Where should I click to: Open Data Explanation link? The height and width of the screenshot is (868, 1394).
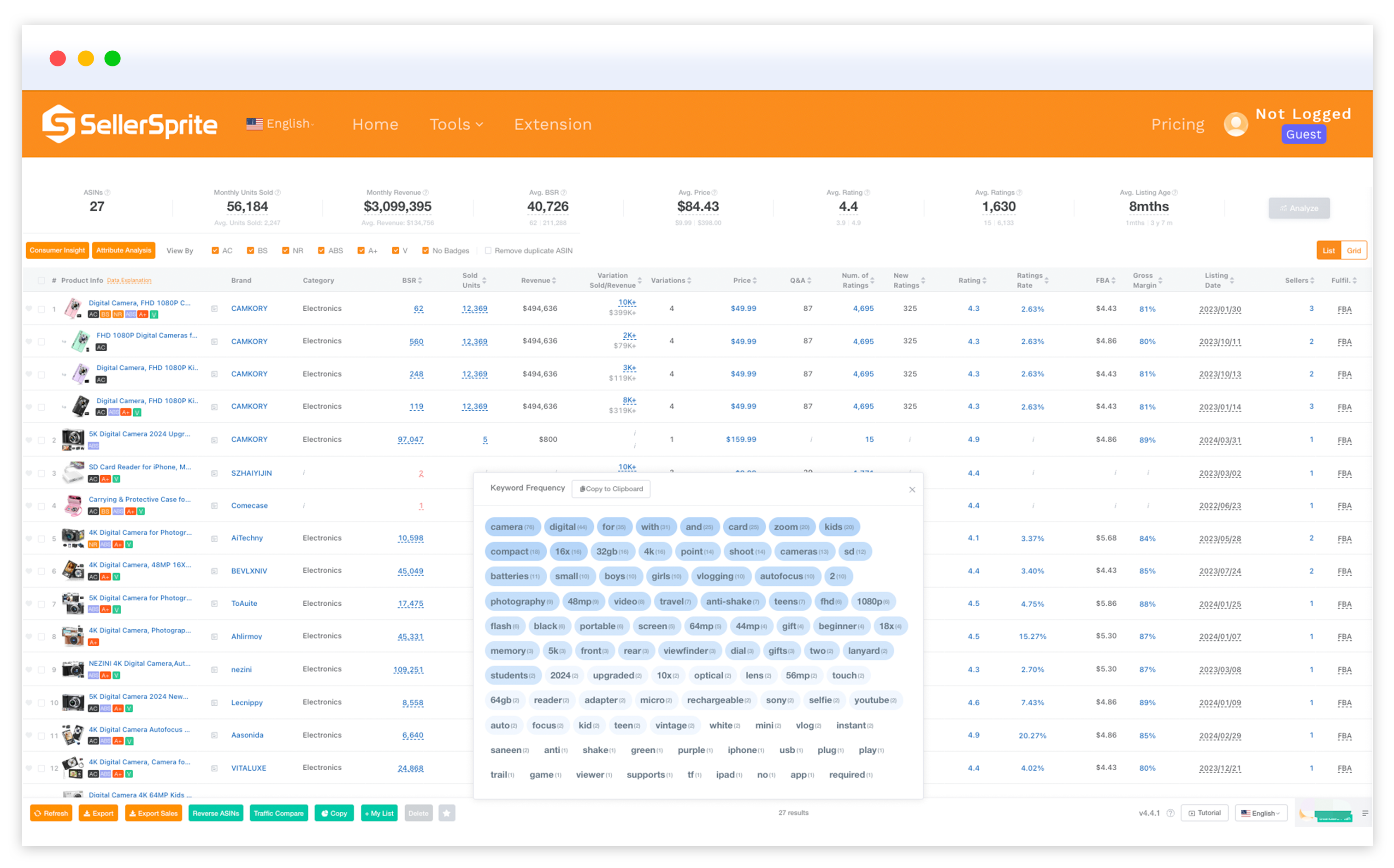pos(129,281)
